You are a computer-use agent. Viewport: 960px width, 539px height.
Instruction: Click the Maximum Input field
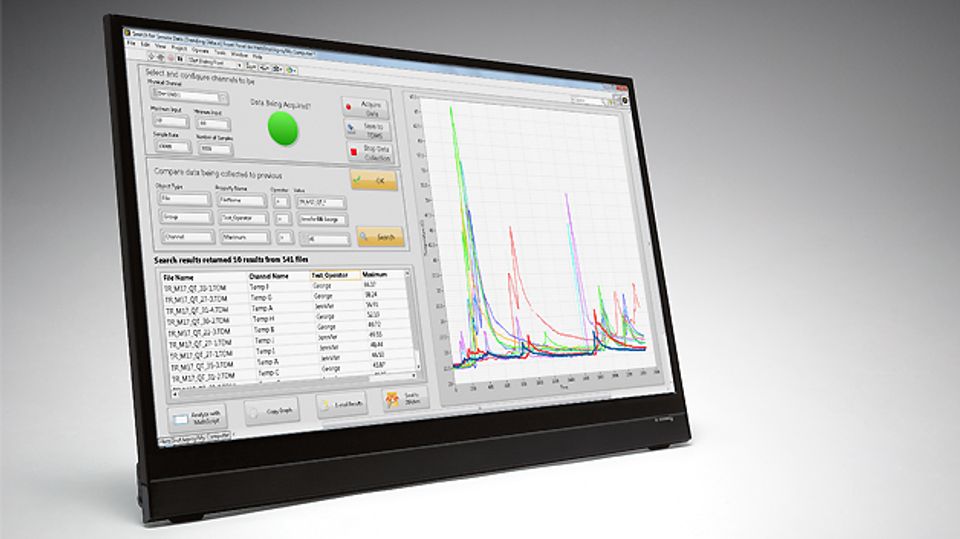[170, 121]
